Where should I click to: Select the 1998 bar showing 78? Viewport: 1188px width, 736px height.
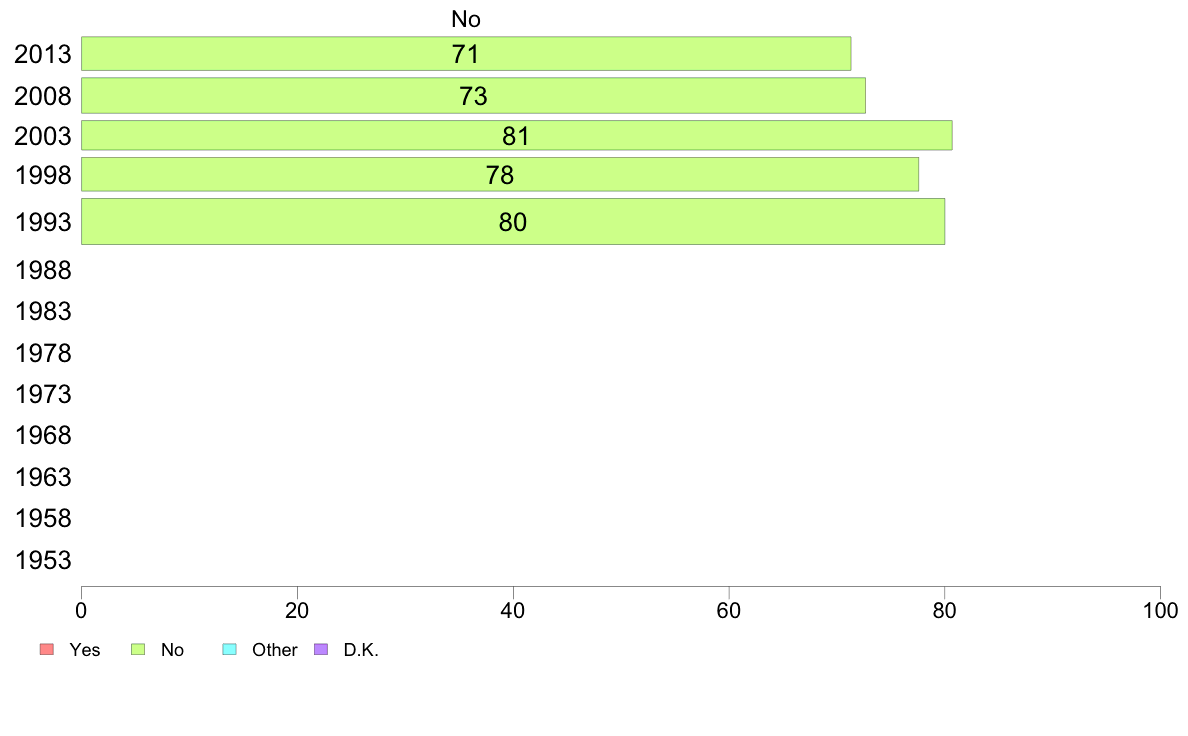500,175
